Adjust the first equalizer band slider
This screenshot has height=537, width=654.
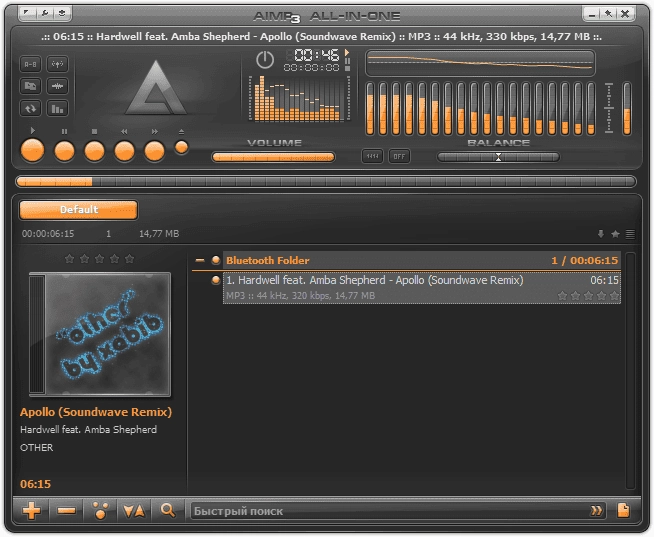tap(370, 109)
